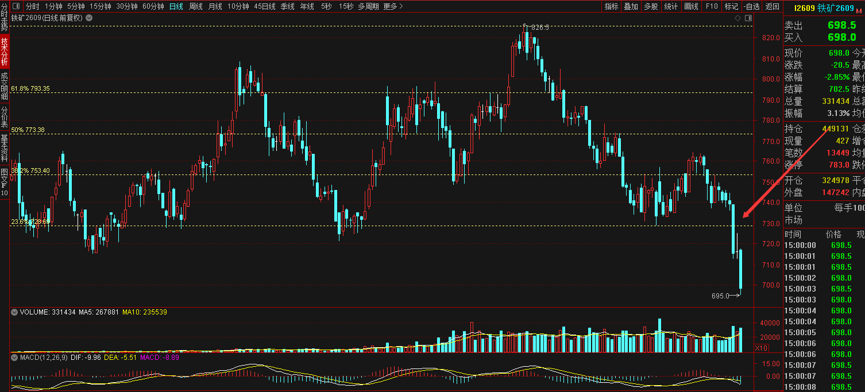Click the 结算 value 702.5

tap(839, 89)
